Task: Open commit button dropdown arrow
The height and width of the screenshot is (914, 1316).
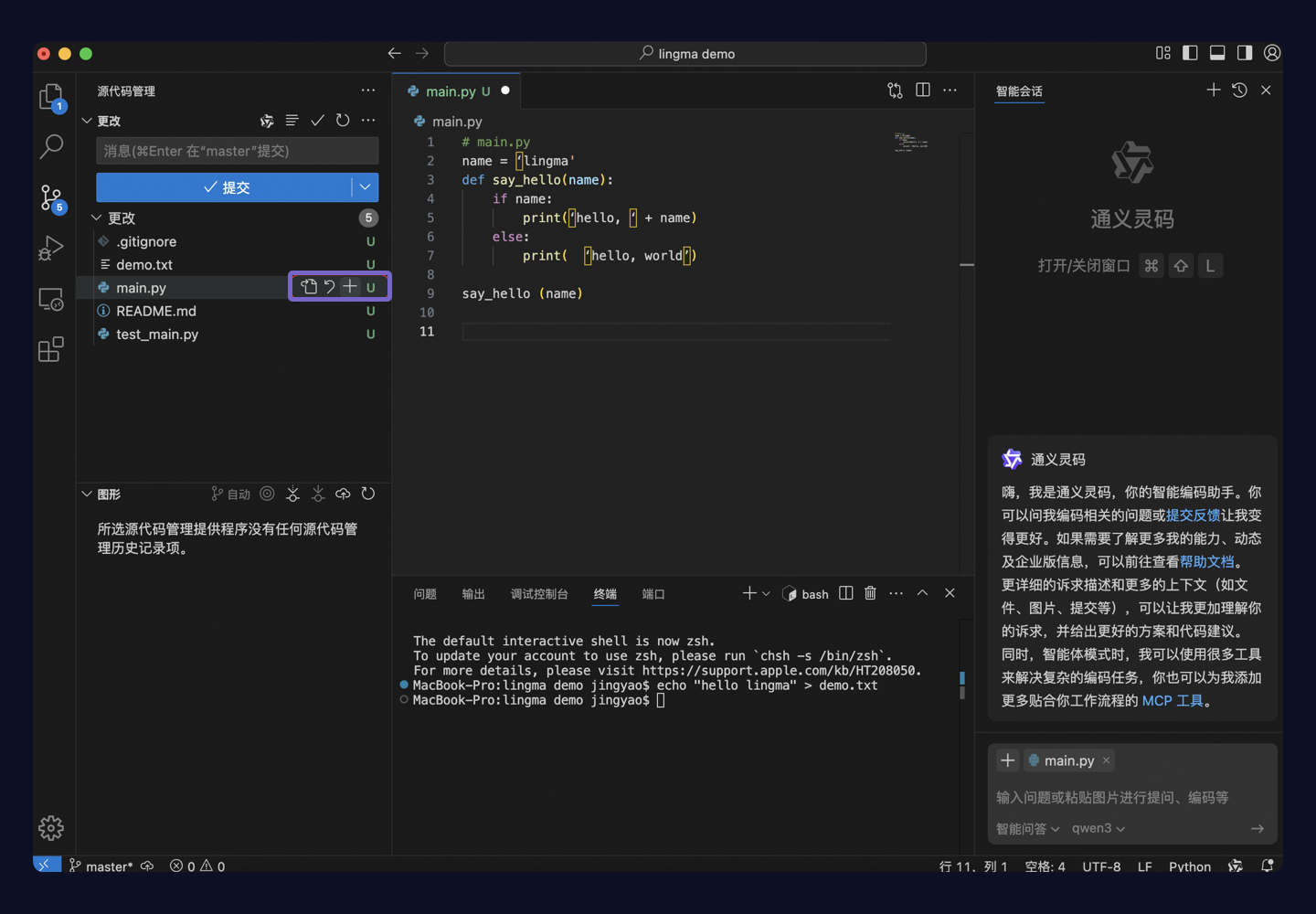Action: pos(366,187)
